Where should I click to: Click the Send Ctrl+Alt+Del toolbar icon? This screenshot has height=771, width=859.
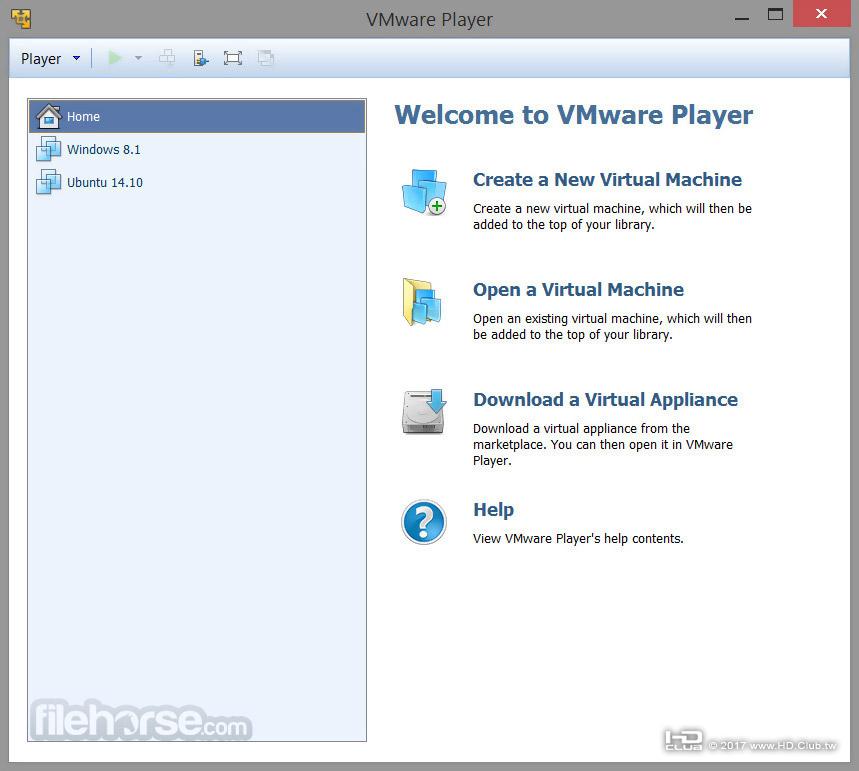[167, 58]
